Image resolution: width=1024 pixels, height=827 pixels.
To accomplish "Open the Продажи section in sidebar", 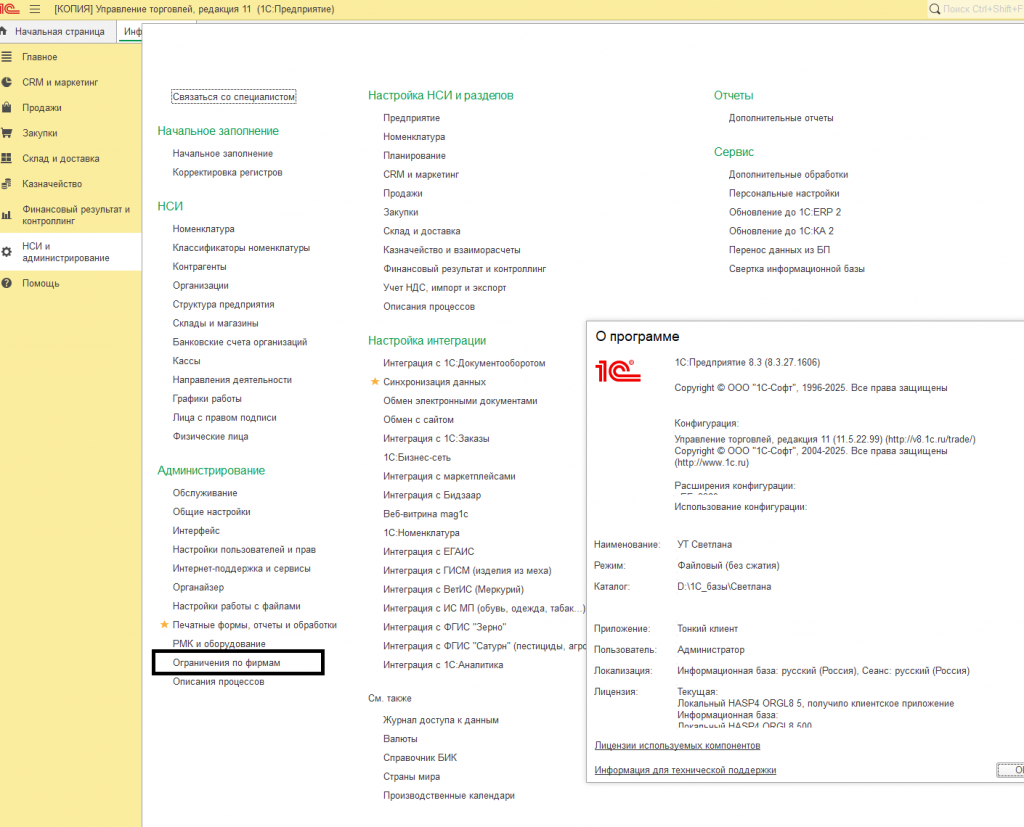I will coord(42,108).
